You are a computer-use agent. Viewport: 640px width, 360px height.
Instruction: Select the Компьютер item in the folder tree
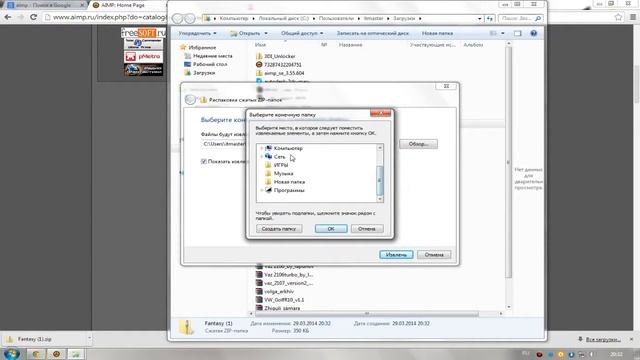[288, 148]
